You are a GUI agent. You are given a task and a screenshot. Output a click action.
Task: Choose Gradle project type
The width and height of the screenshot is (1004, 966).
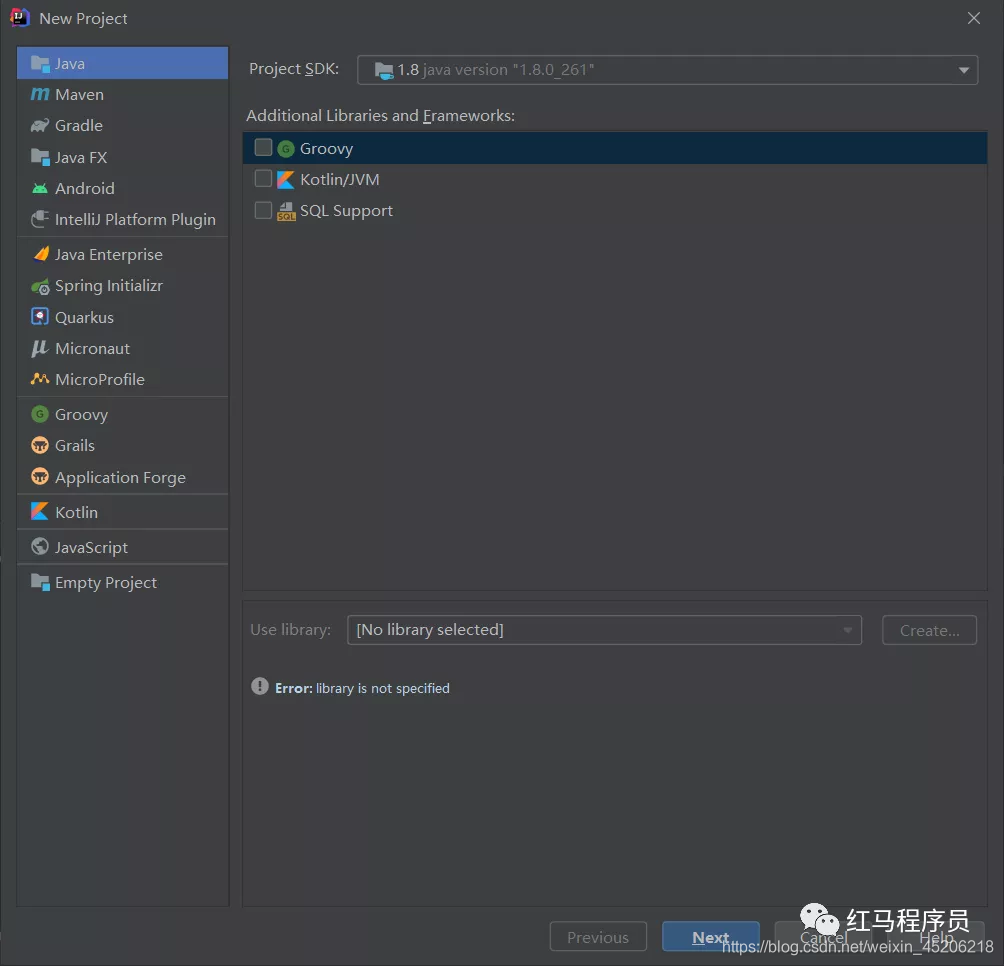(x=122, y=125)
